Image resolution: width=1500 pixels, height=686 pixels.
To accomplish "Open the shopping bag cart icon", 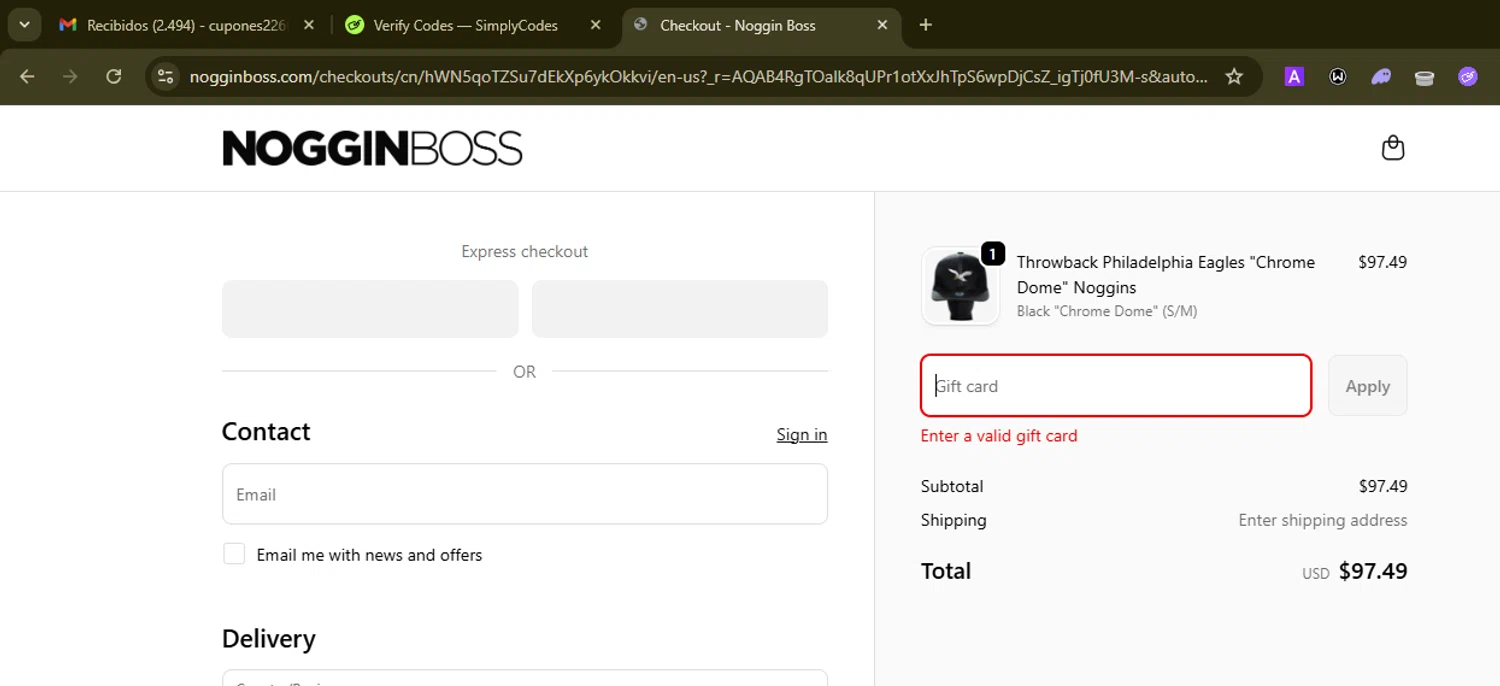I will click(x=1392, y=148).
